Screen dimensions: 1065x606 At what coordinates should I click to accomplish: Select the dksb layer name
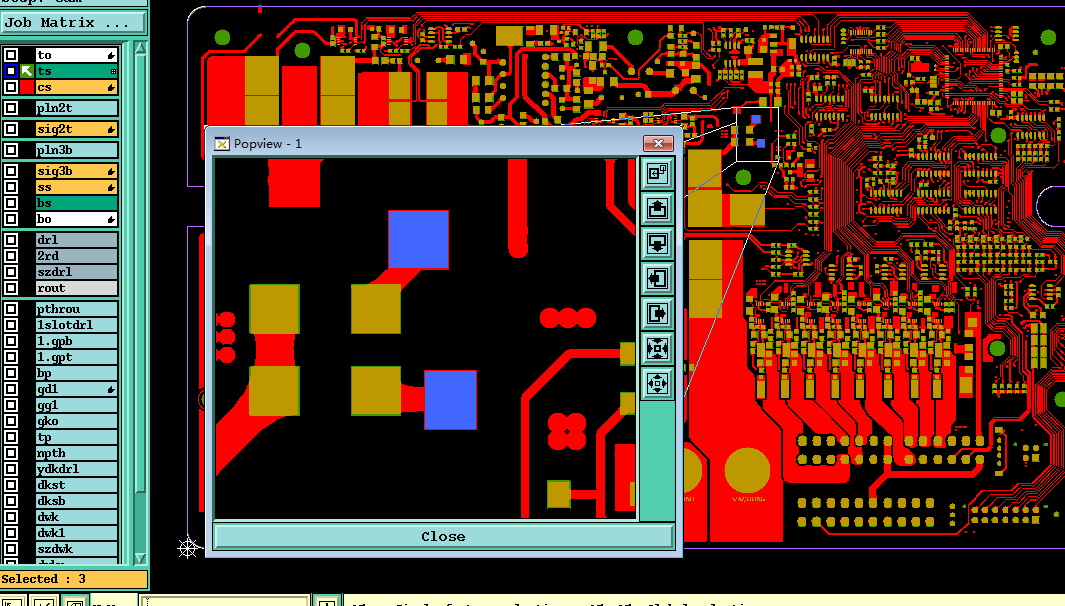point(77,501)
